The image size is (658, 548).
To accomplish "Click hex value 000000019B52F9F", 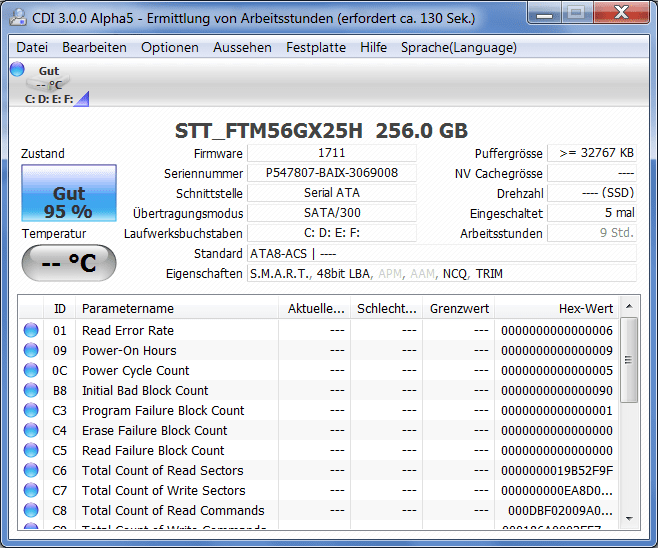I will pos(556,471).
